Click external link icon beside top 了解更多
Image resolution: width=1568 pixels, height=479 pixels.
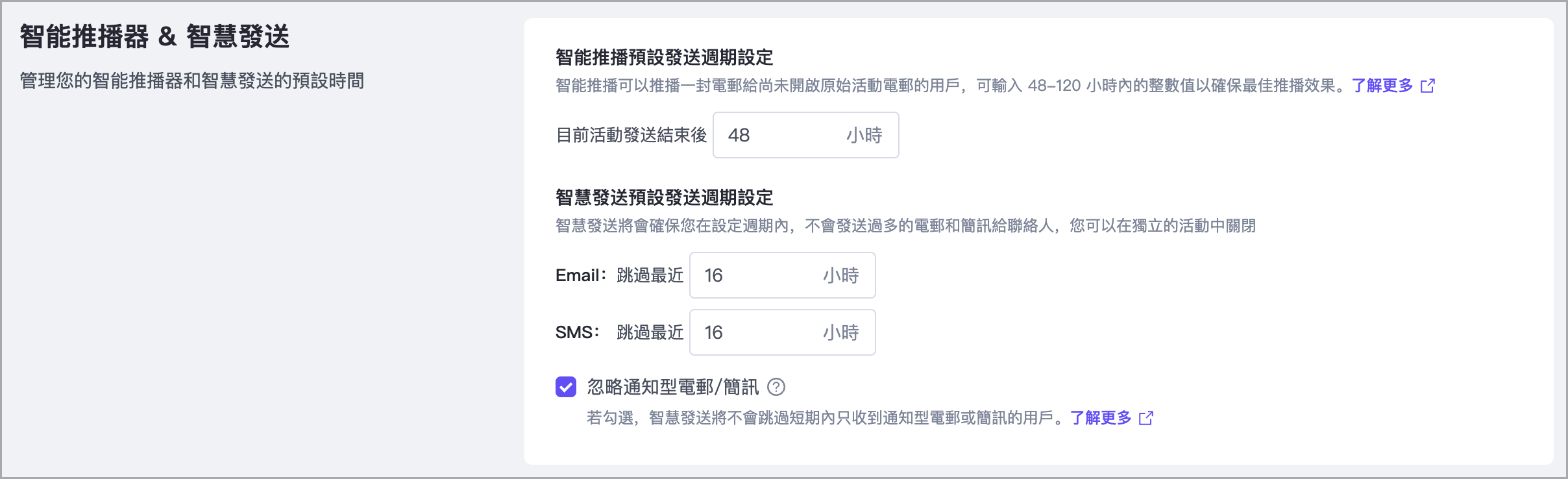click(1428, 86)
